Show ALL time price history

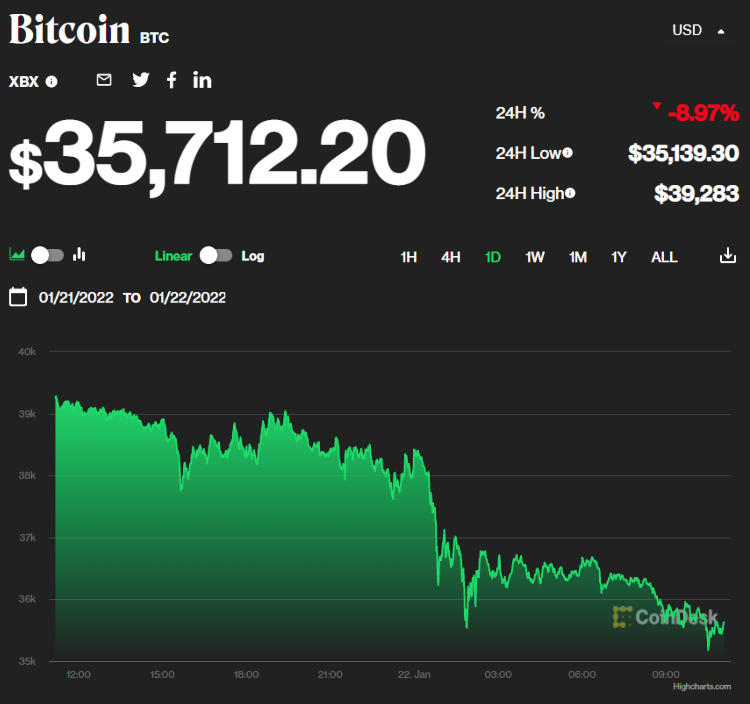(664, 257)
